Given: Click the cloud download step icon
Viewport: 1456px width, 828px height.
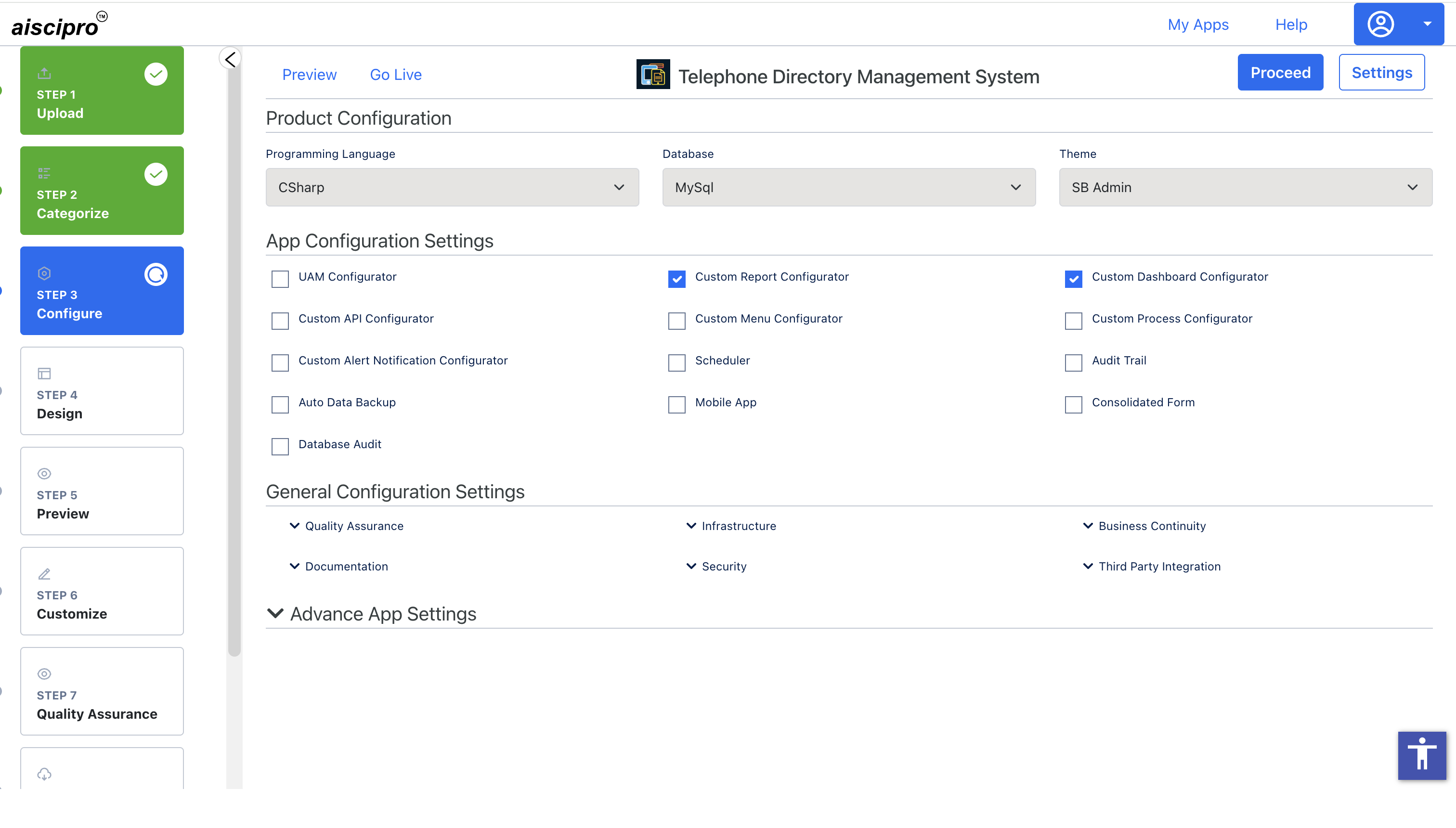Looking at the screenshot, I should (x=44, y=774).
